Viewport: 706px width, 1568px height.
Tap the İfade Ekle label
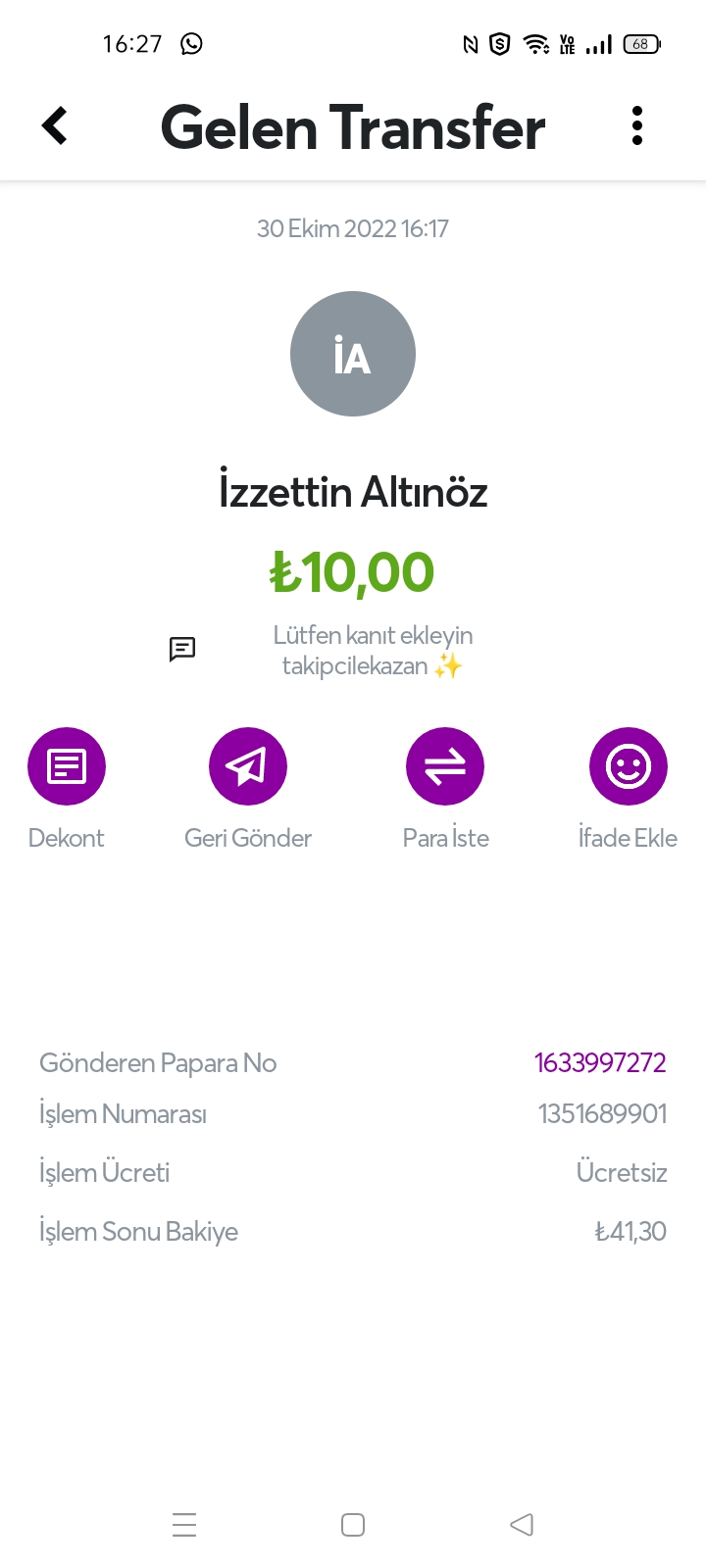(628, 838)
